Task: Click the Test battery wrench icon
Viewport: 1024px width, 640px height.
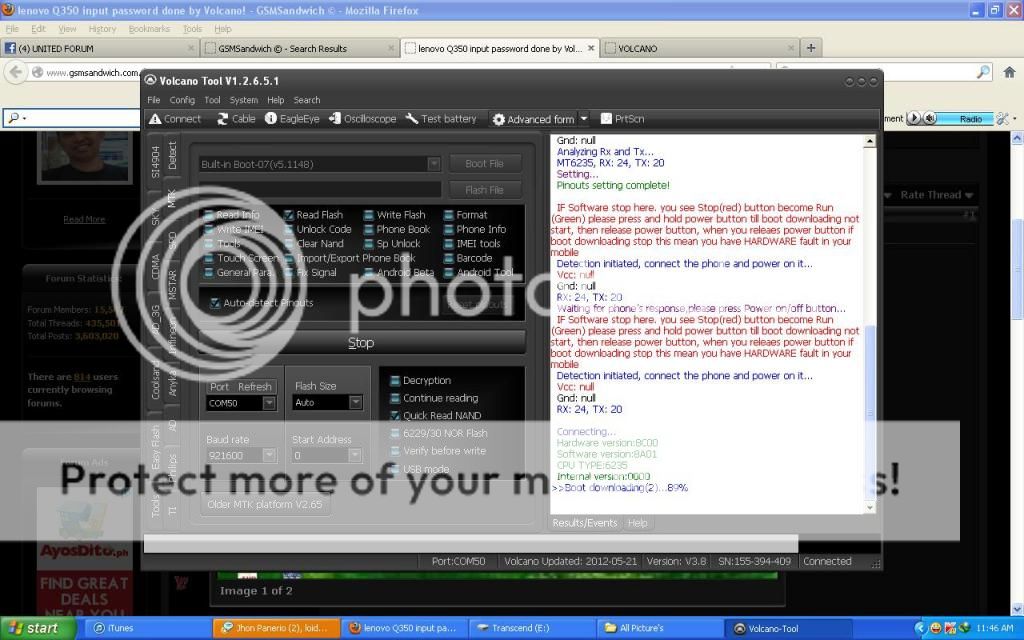Action: pos(411,119)
